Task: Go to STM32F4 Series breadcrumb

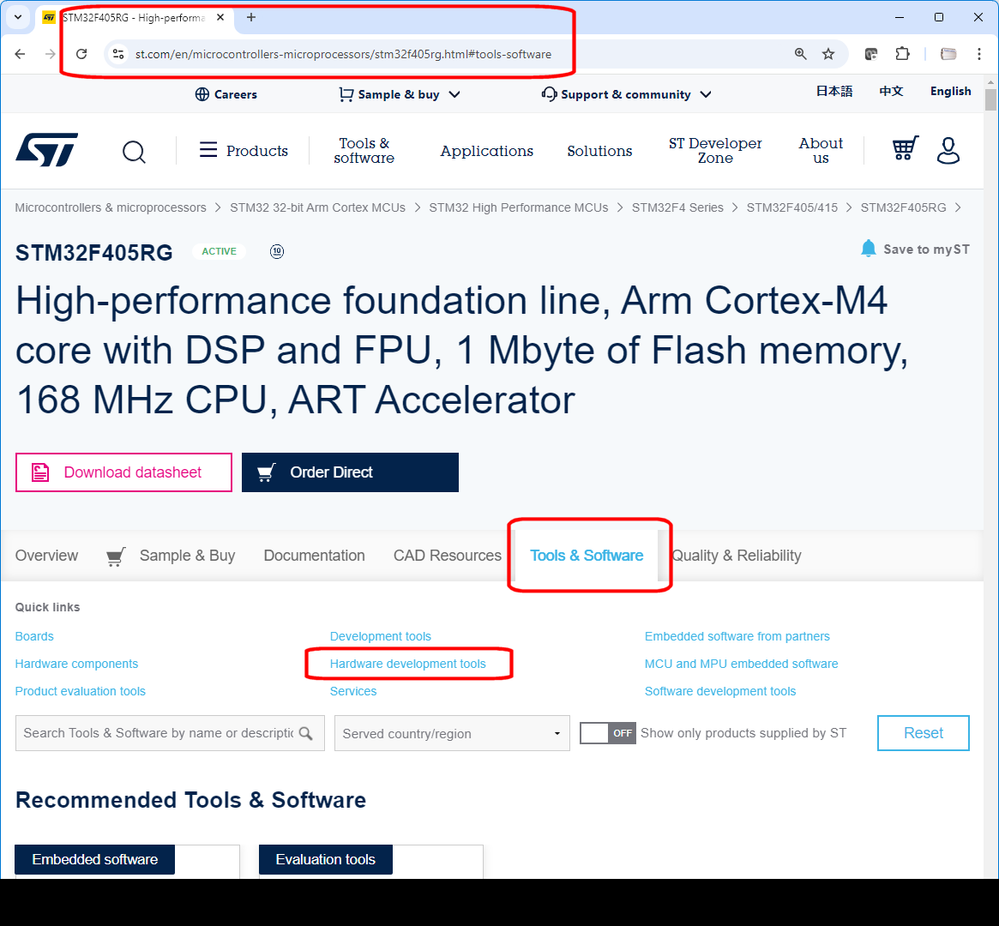Action: point(677,208)
